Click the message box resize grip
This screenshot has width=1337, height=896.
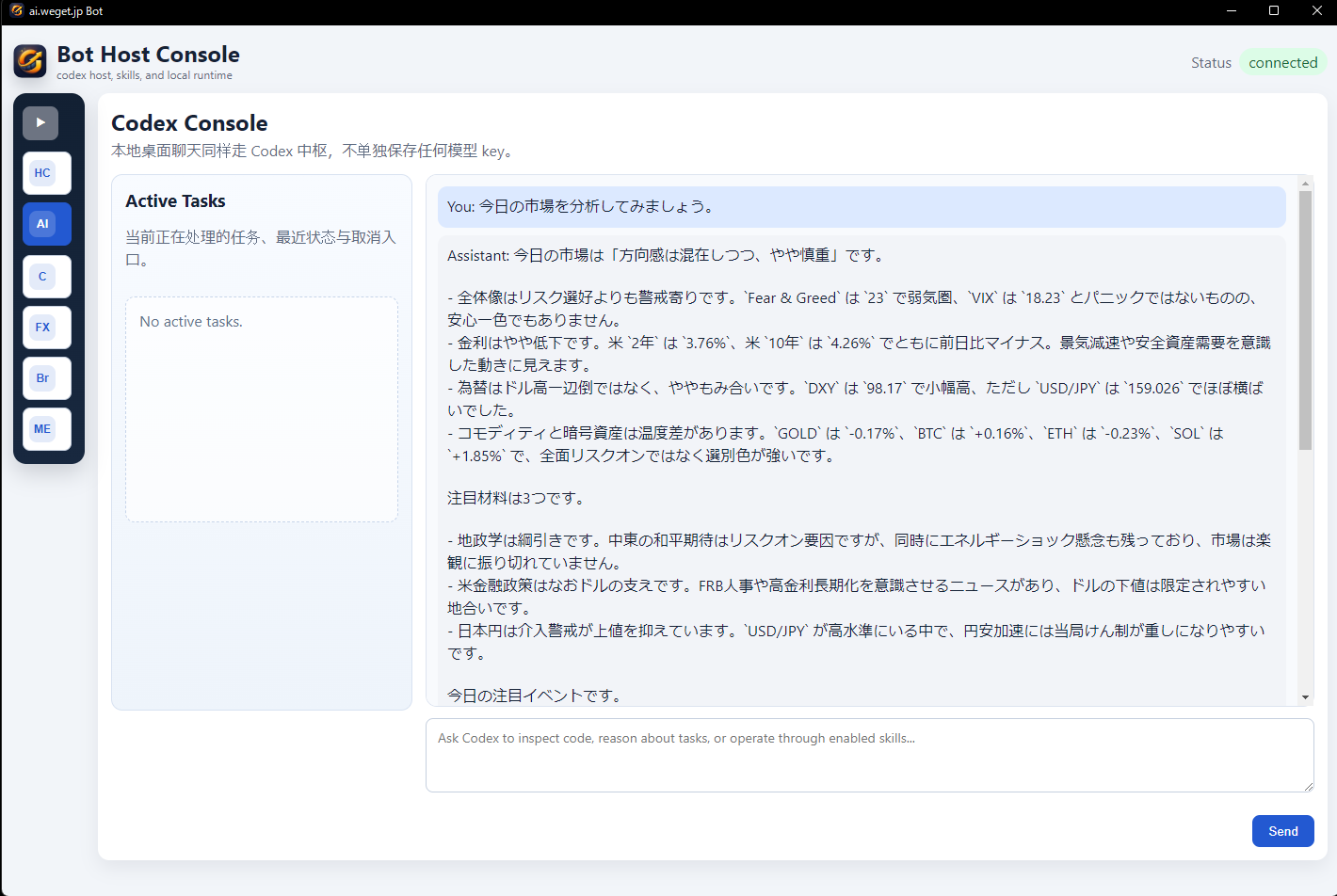[x=1307, y=786]
